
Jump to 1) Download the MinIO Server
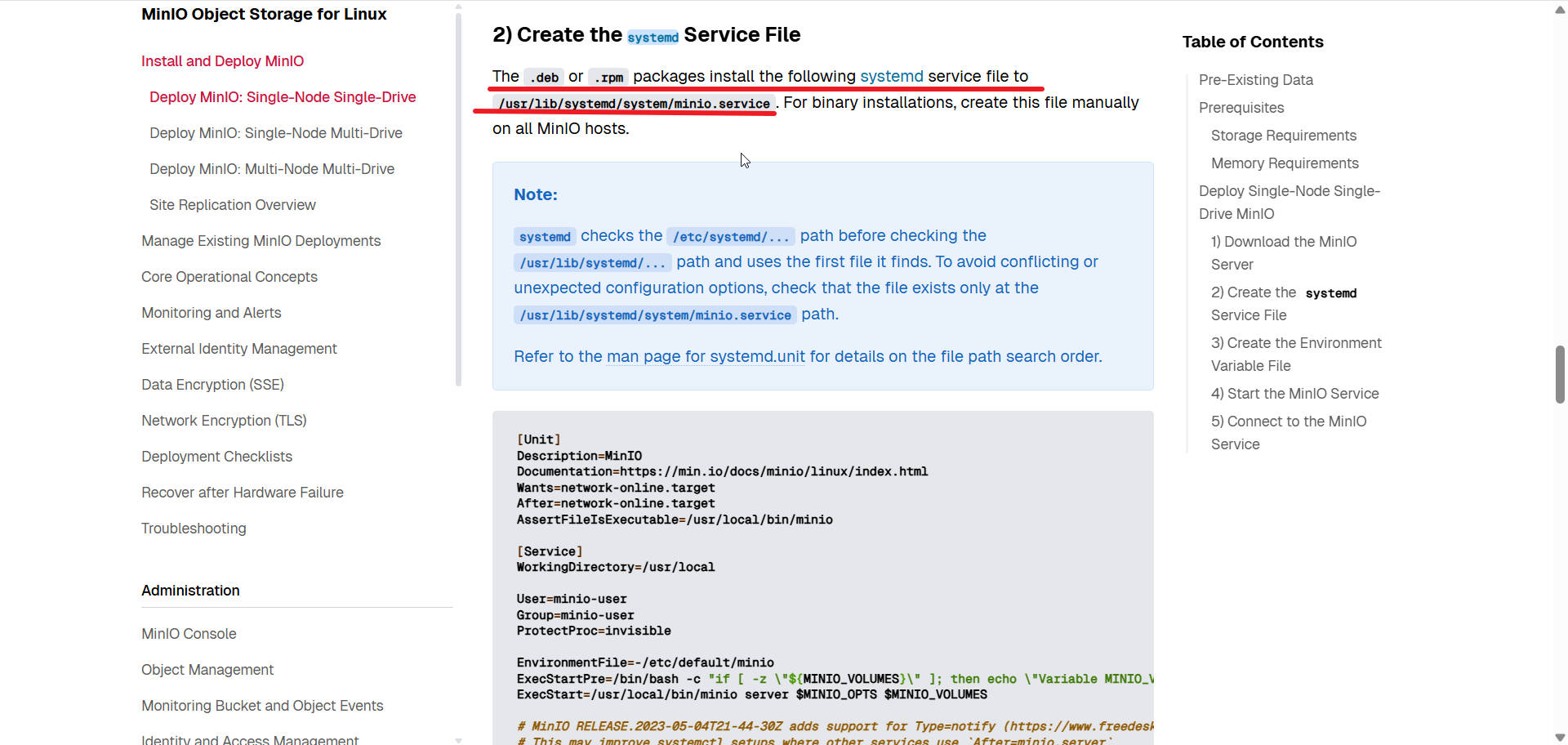point(1284,253)
